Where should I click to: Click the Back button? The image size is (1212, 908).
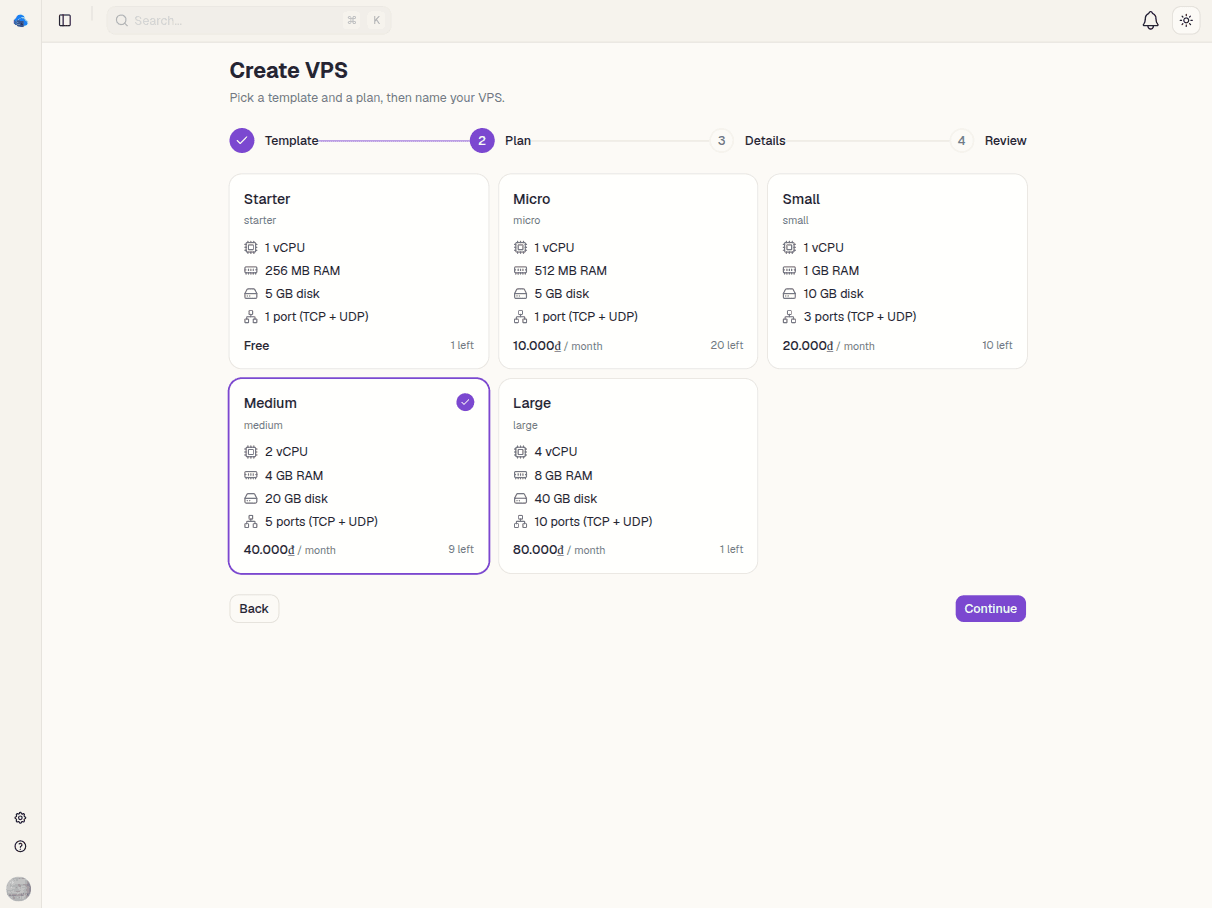pyautogui.click(x=254, y=609)
